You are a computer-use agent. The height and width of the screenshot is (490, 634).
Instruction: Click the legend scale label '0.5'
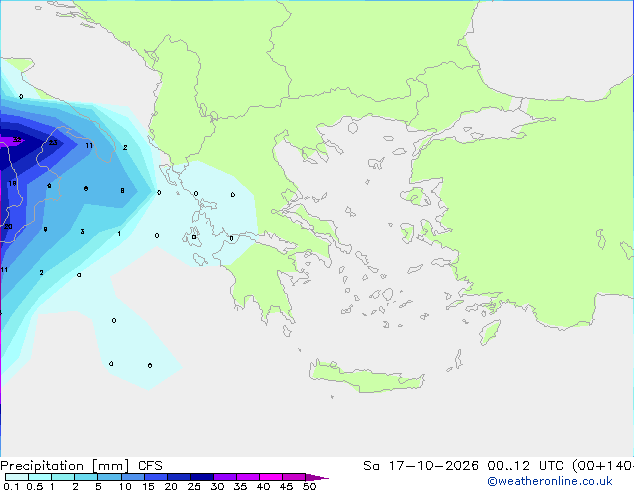(x=34, y=486)
